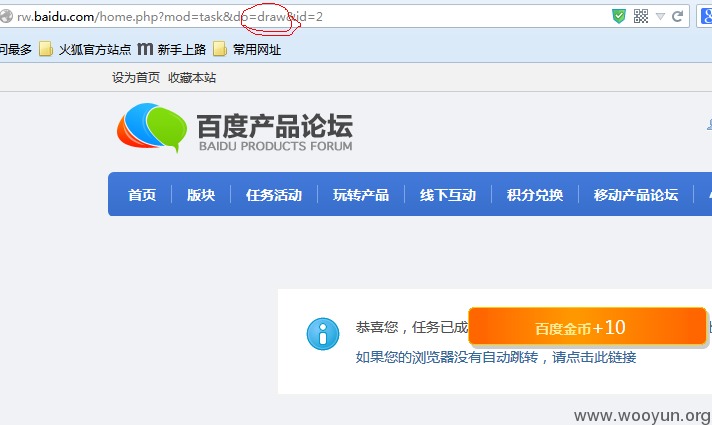This screenshot has height=425, width=712.
Task: Open the QR code icon in address bar
Action: (x=641, y=16)
